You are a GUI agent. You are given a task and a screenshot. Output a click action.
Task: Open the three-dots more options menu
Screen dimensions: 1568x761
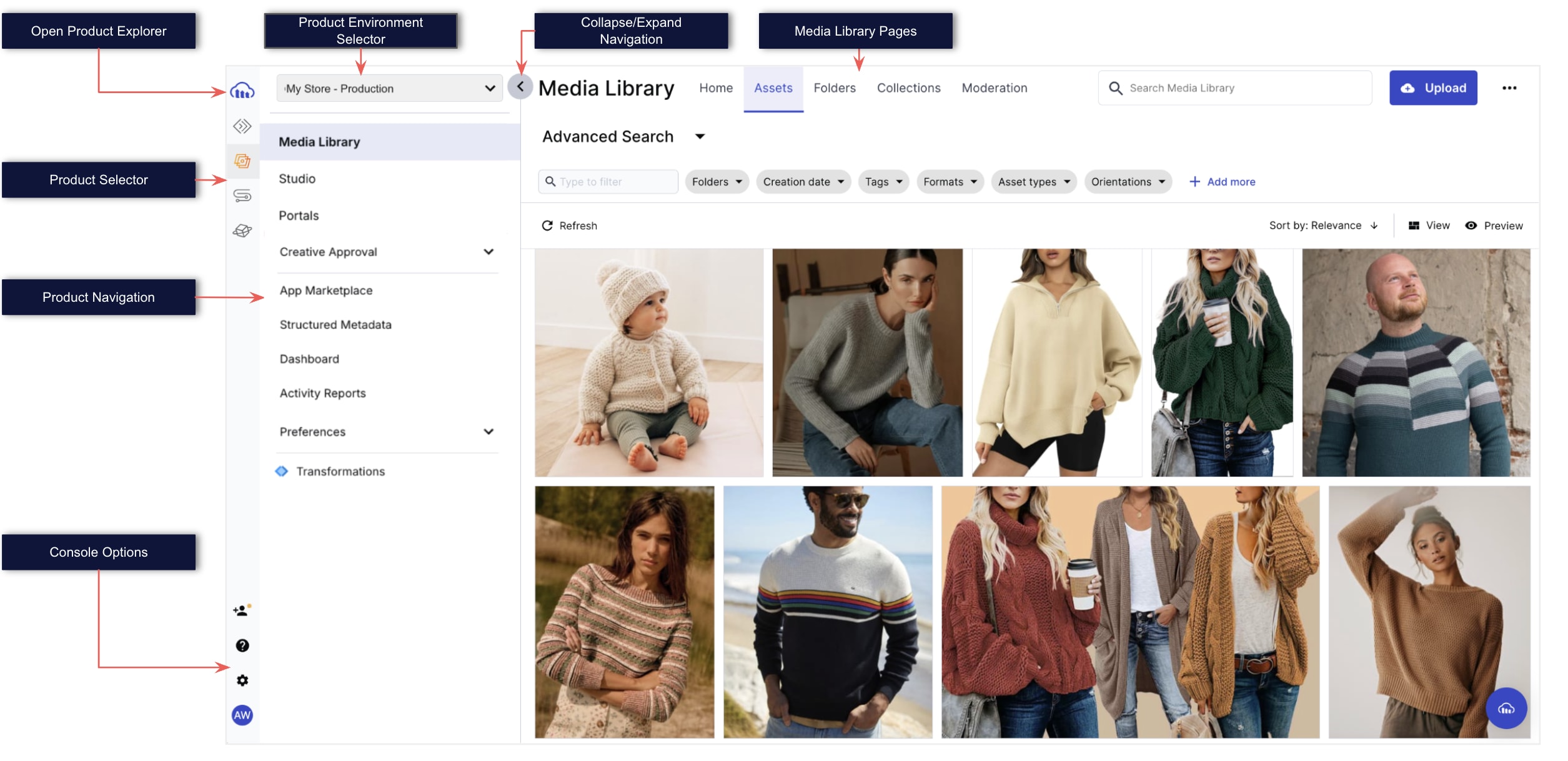coord(1509,88)
